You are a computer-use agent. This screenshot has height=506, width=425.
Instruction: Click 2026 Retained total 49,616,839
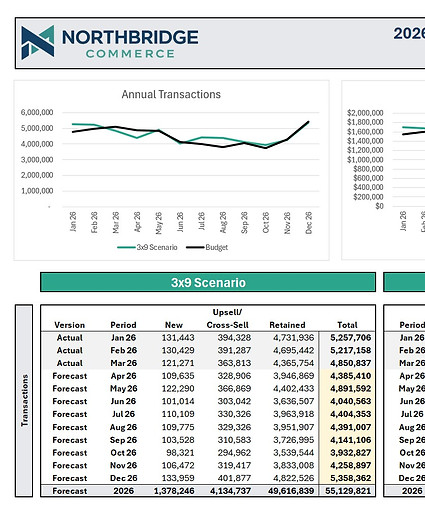click(291, 491)
